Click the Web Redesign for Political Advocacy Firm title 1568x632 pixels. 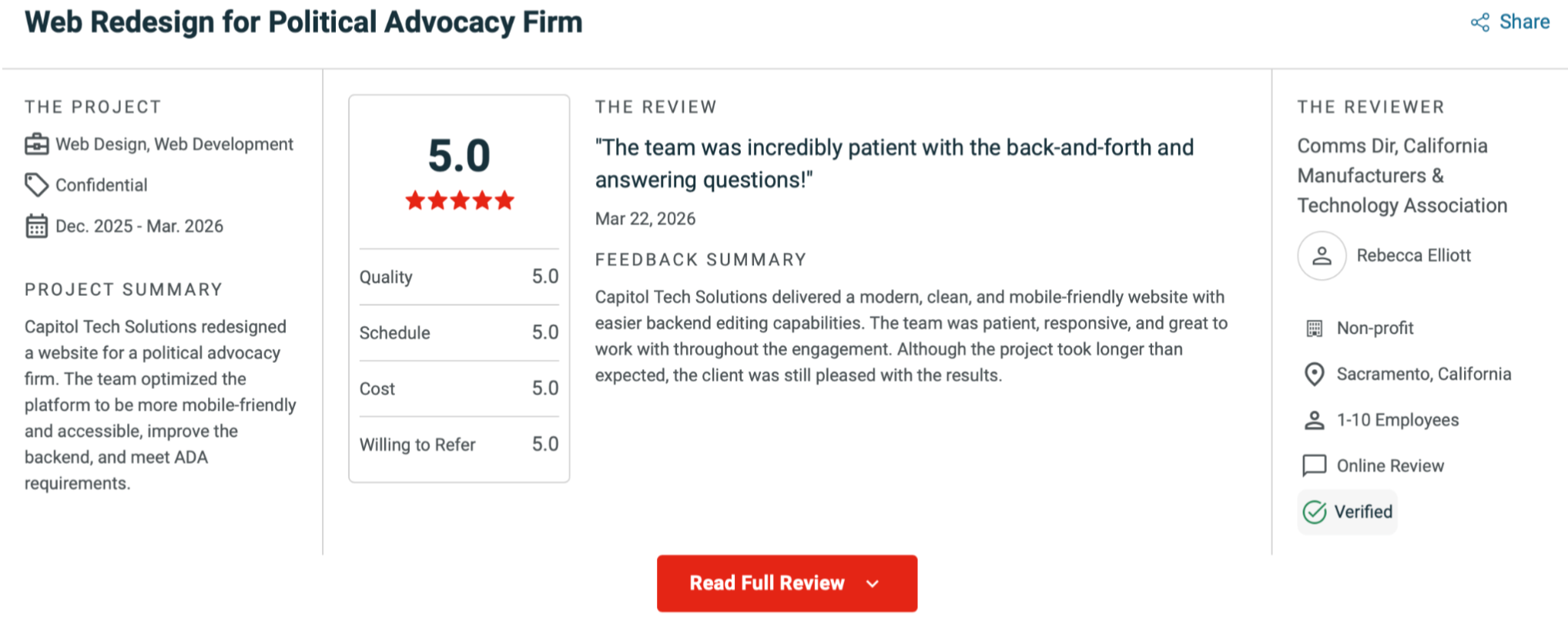[303, 22]
